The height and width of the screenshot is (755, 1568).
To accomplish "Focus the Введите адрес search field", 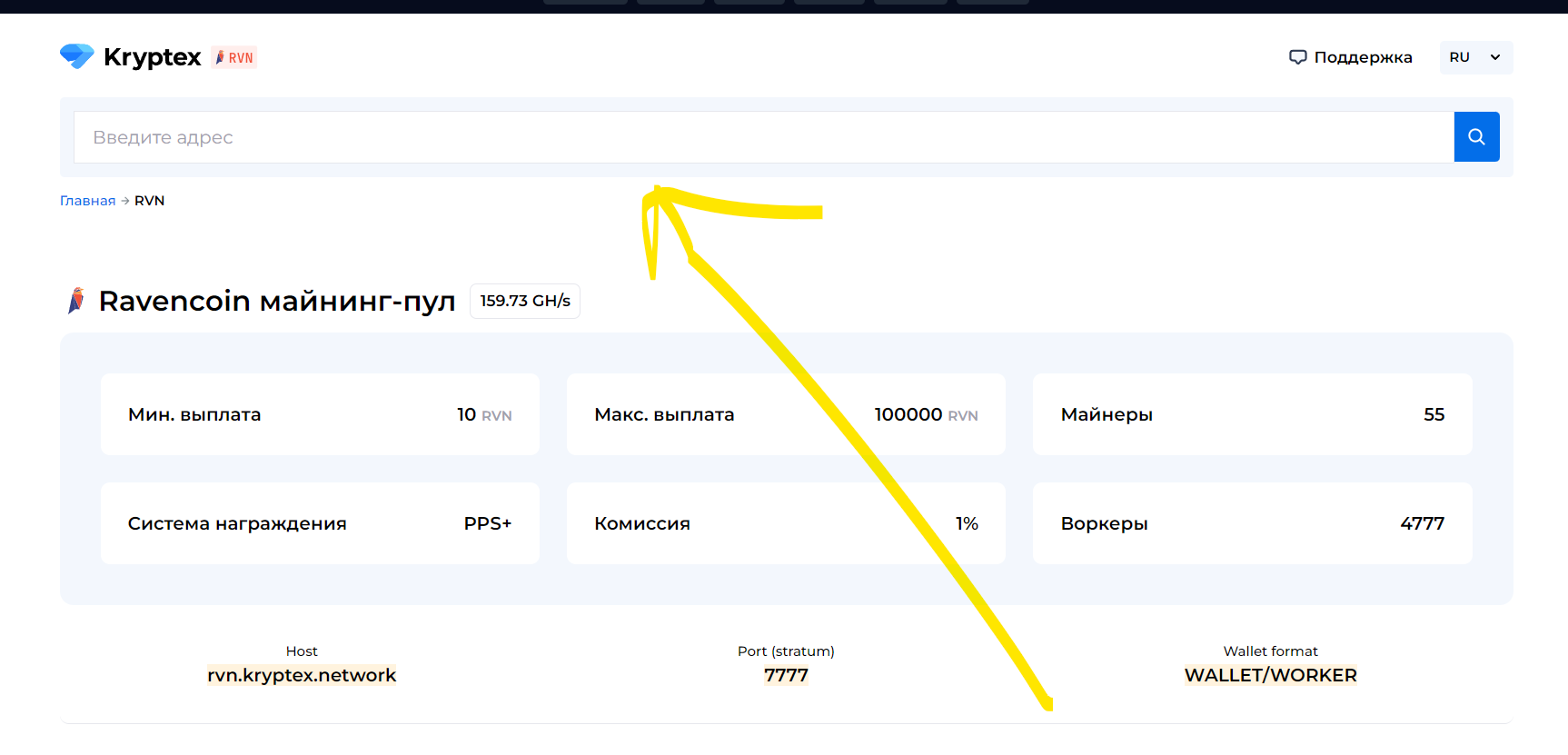I will coord(764,137).
